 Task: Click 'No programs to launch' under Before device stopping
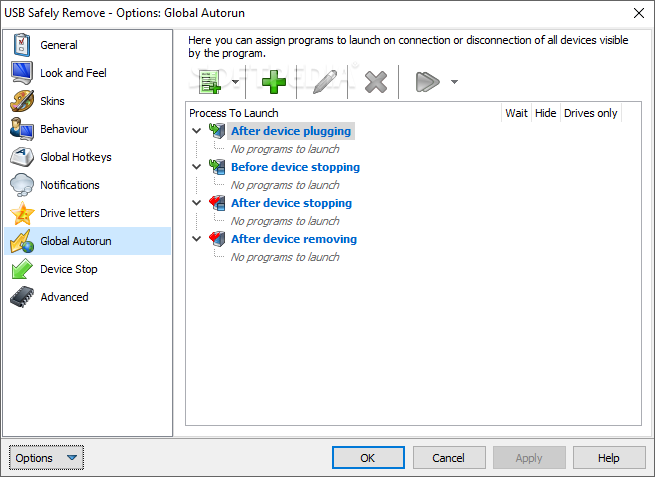(x=285, y=185)
